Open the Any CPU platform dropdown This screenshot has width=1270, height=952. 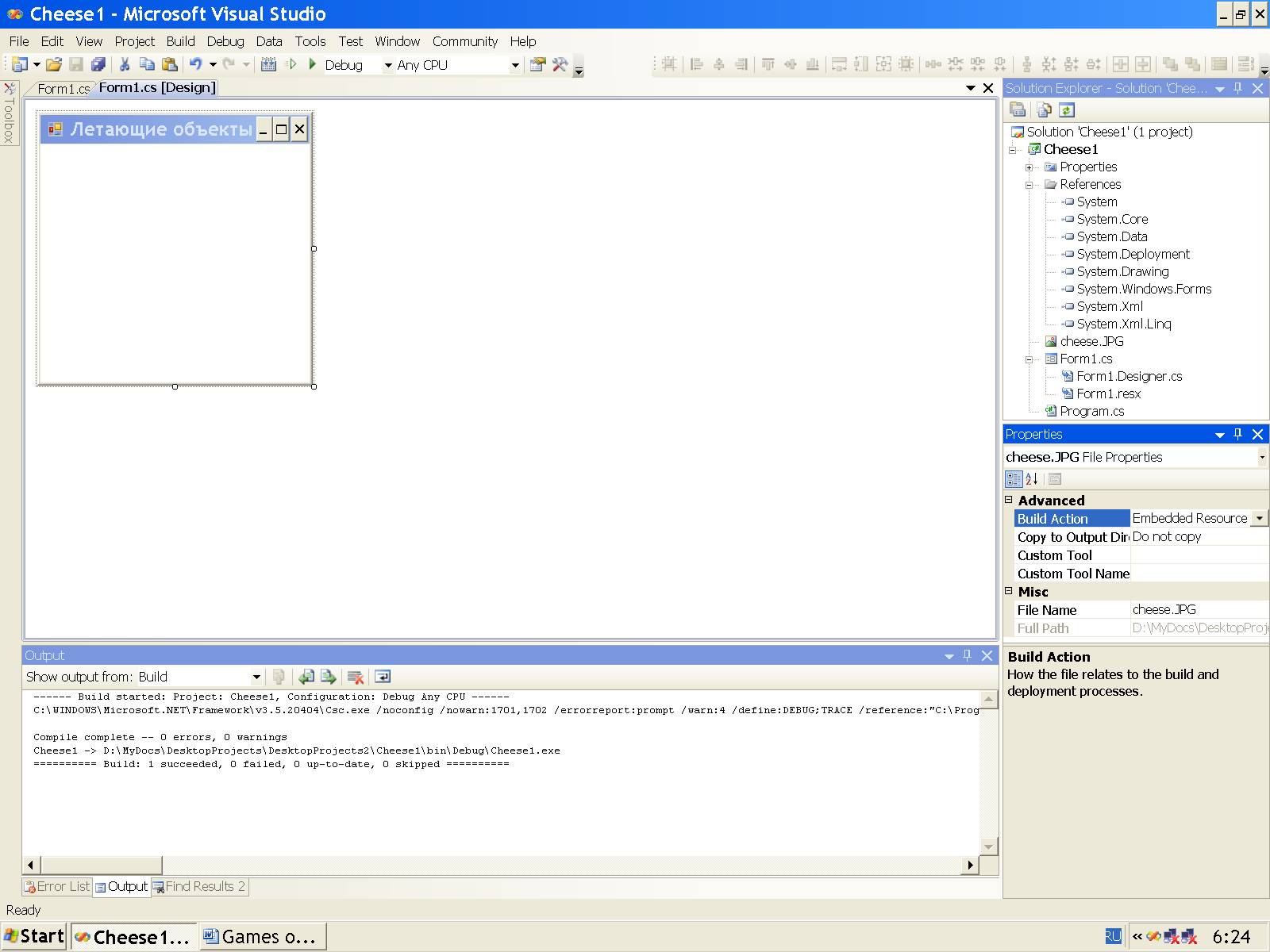[x=514, y=65]
